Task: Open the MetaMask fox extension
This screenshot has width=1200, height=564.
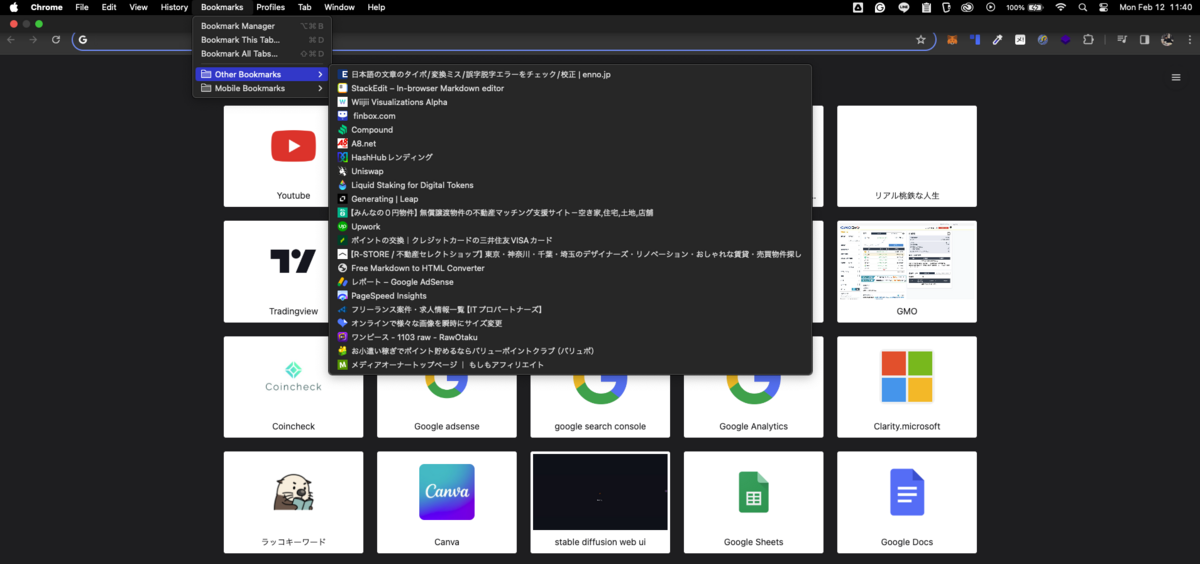Action: (952, 40)
